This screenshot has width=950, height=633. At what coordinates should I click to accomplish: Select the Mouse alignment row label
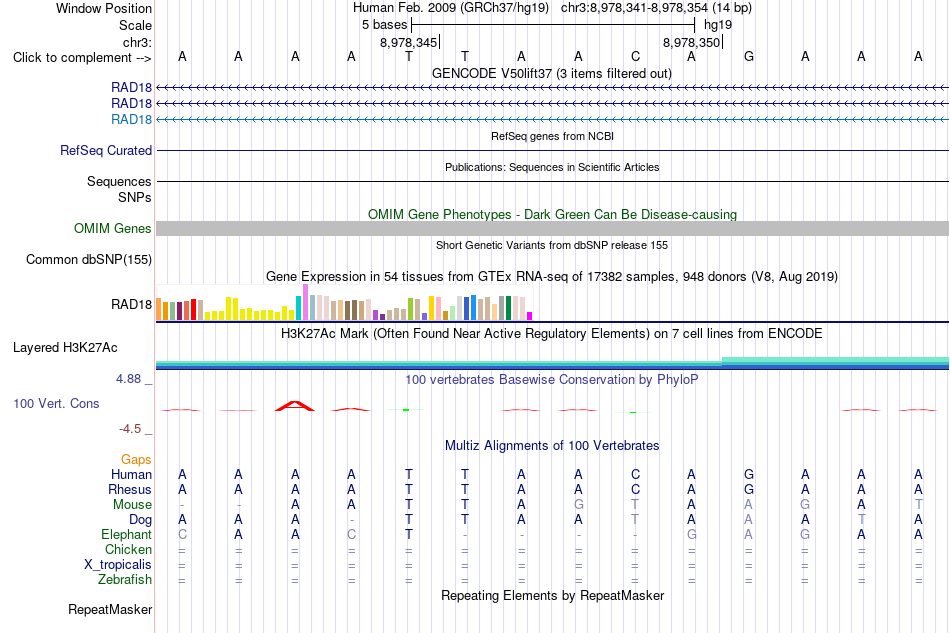(132, 505)
